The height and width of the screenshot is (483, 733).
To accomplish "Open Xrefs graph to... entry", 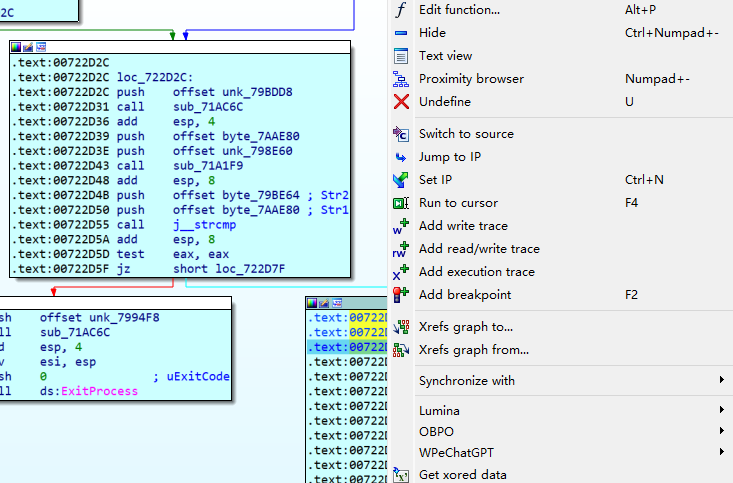I will tap(561, 326).
